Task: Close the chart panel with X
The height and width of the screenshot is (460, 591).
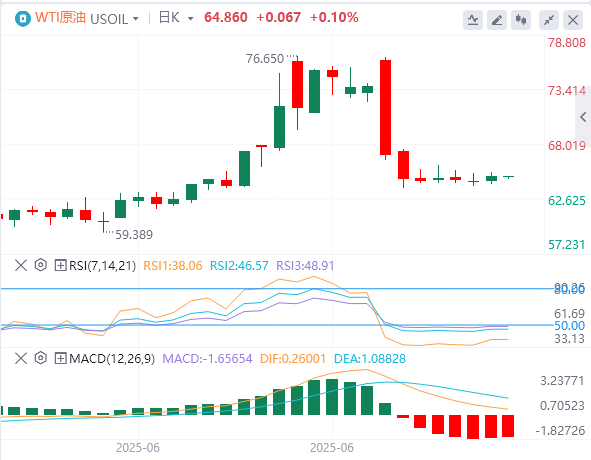Action: (573, 20)
